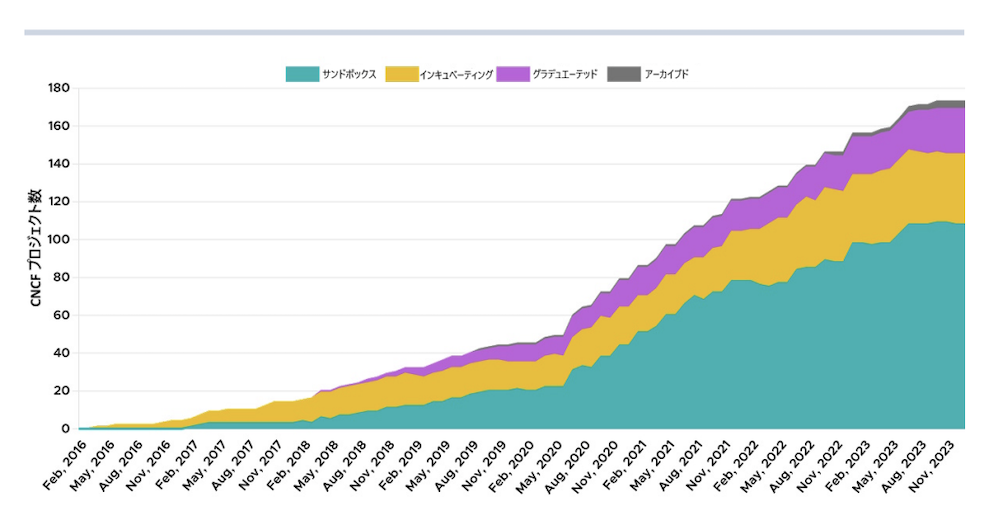Screen dimensions: 1000x525
Task: Click the Nov, 2023 x-axis label
Action: point(932,466)
